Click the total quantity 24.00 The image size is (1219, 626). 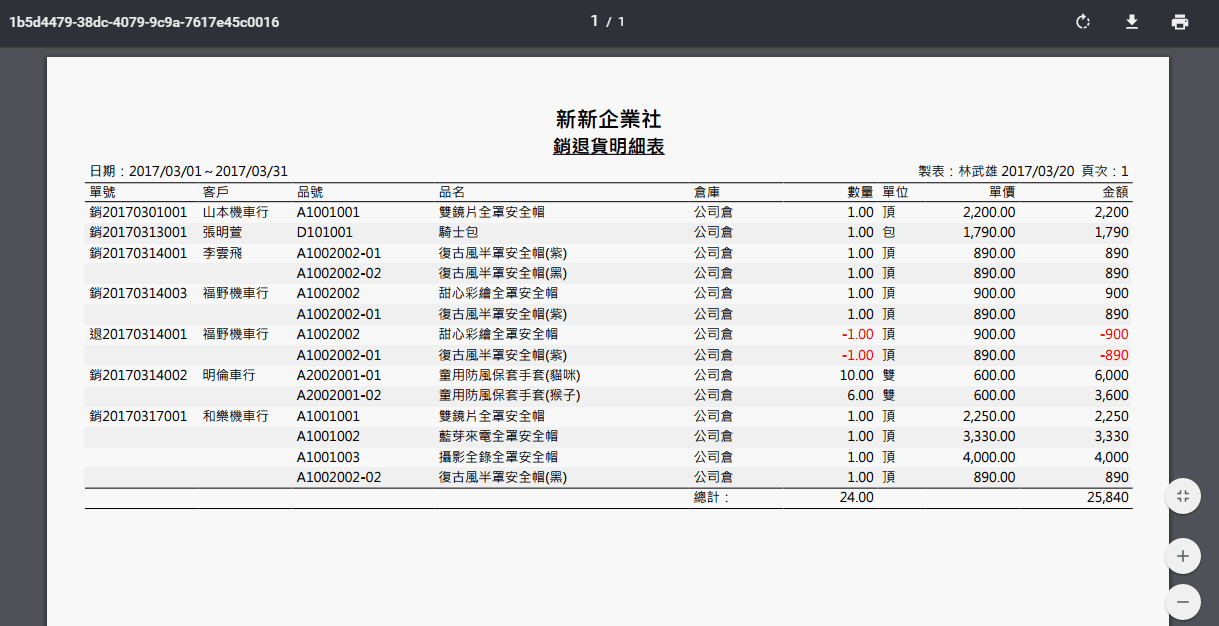[x=856, y=497]
